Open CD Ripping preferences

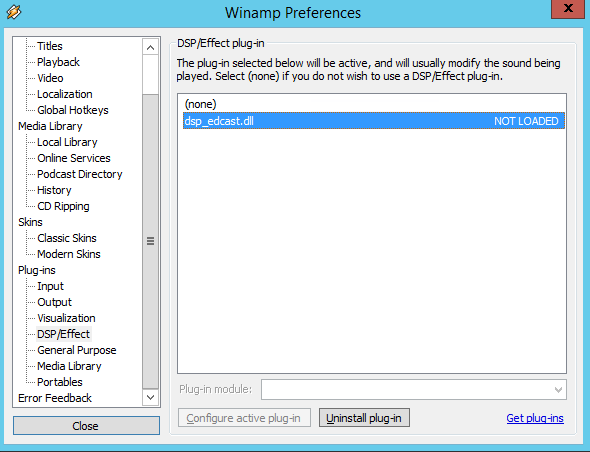click(63, 206)
